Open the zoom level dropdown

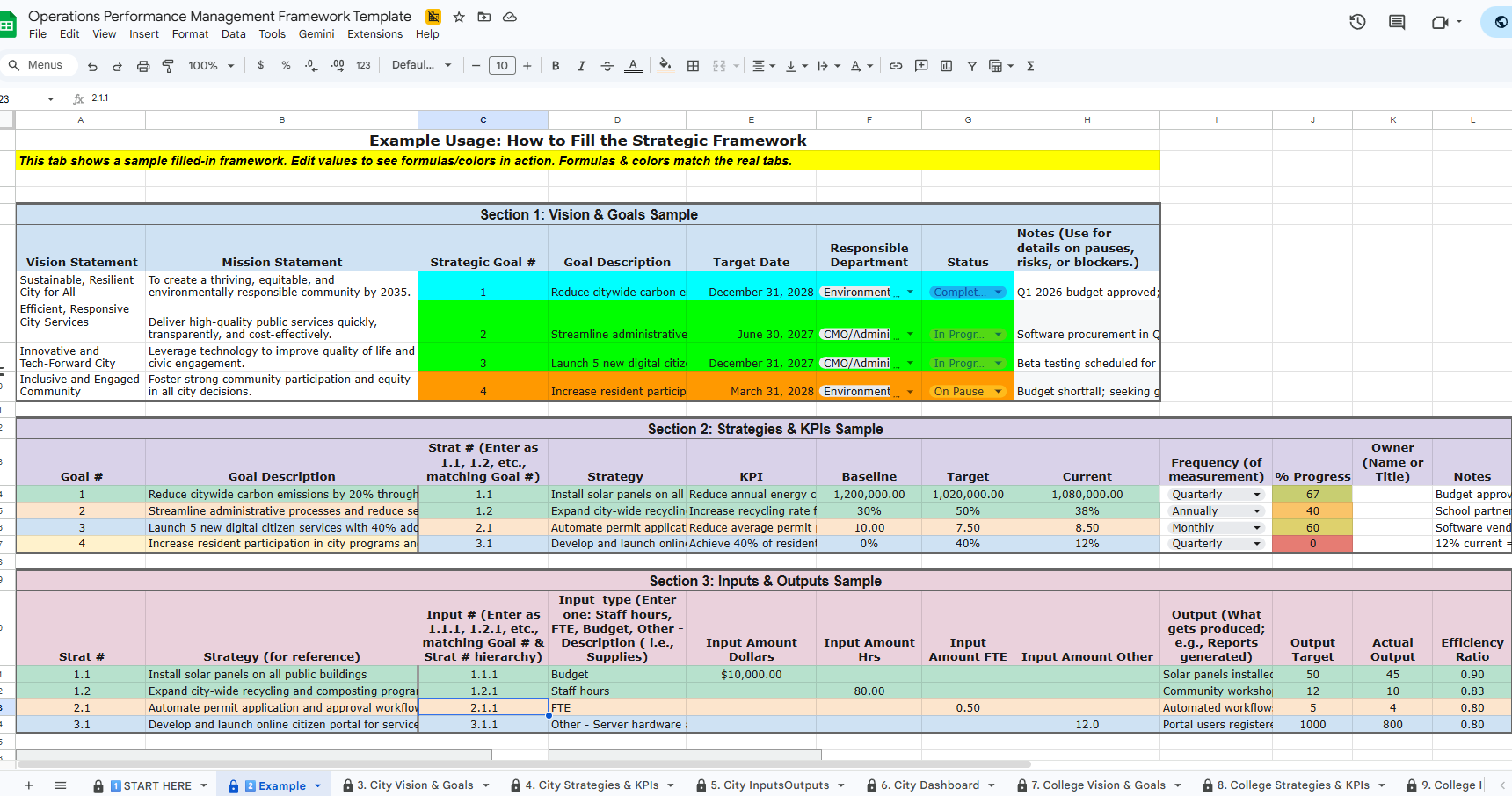(211, 65)
